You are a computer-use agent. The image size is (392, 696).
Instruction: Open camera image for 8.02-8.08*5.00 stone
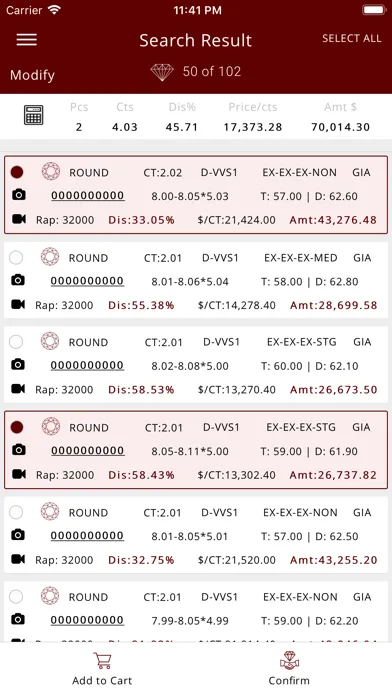point(18,365)
